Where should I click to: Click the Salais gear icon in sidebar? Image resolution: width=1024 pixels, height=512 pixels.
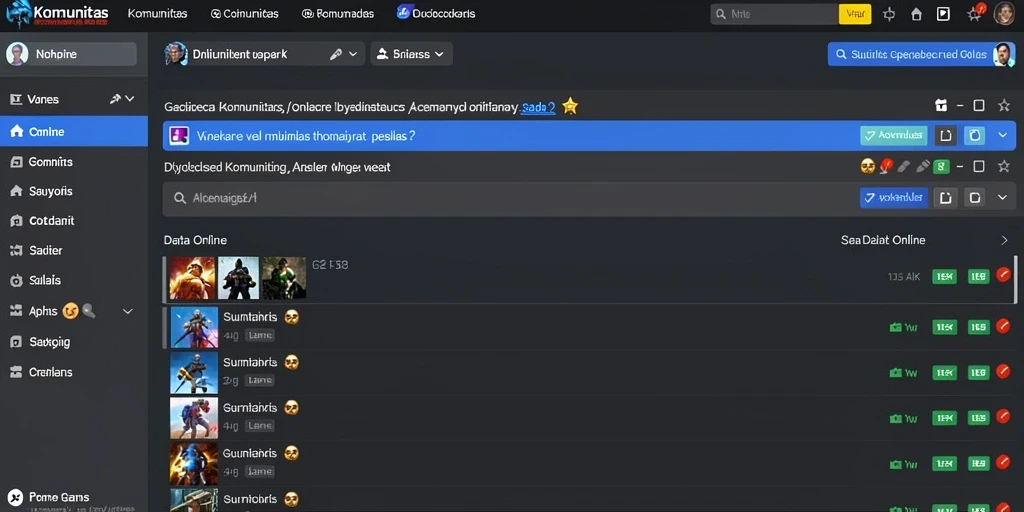pyautogui.click(x=16, y=281)
